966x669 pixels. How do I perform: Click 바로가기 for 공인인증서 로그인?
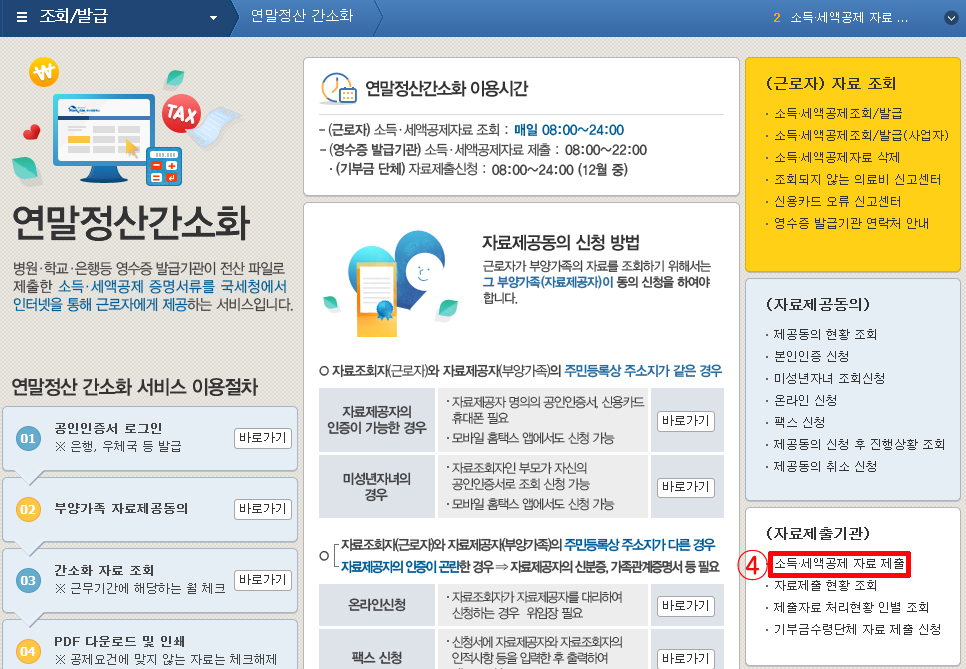(263, 438)
